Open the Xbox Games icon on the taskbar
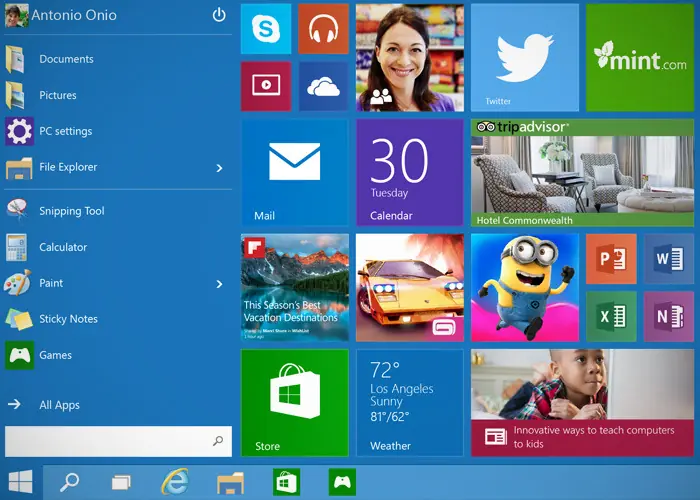 tap(342, 482)
